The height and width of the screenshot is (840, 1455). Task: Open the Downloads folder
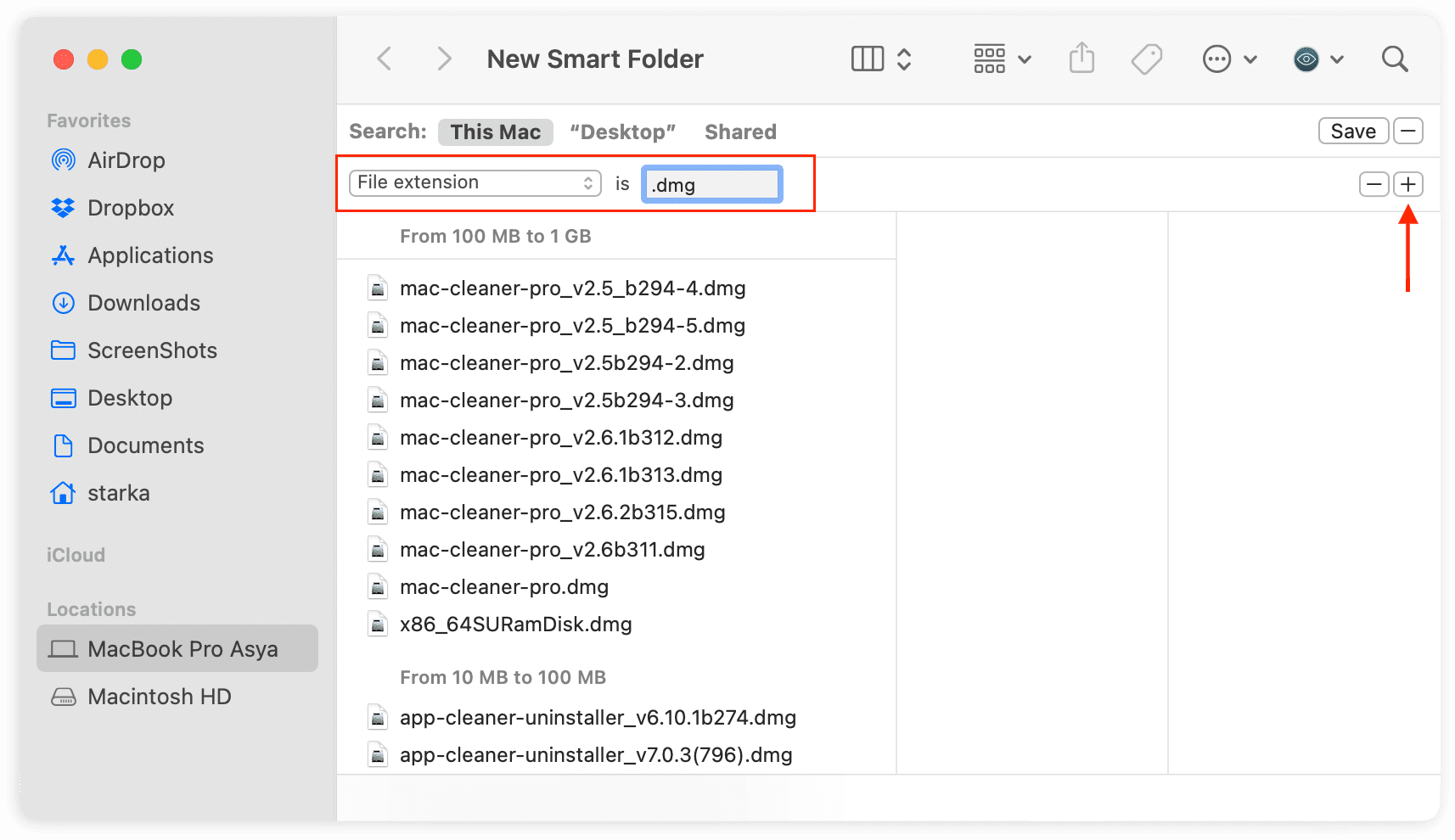[143, 303]
